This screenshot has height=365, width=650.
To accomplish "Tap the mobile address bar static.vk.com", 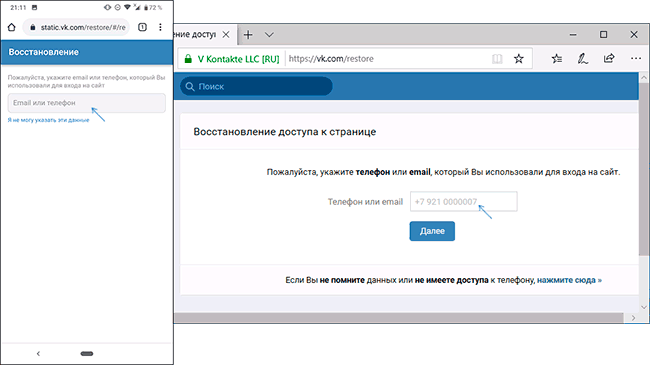I will pos(76,27).
